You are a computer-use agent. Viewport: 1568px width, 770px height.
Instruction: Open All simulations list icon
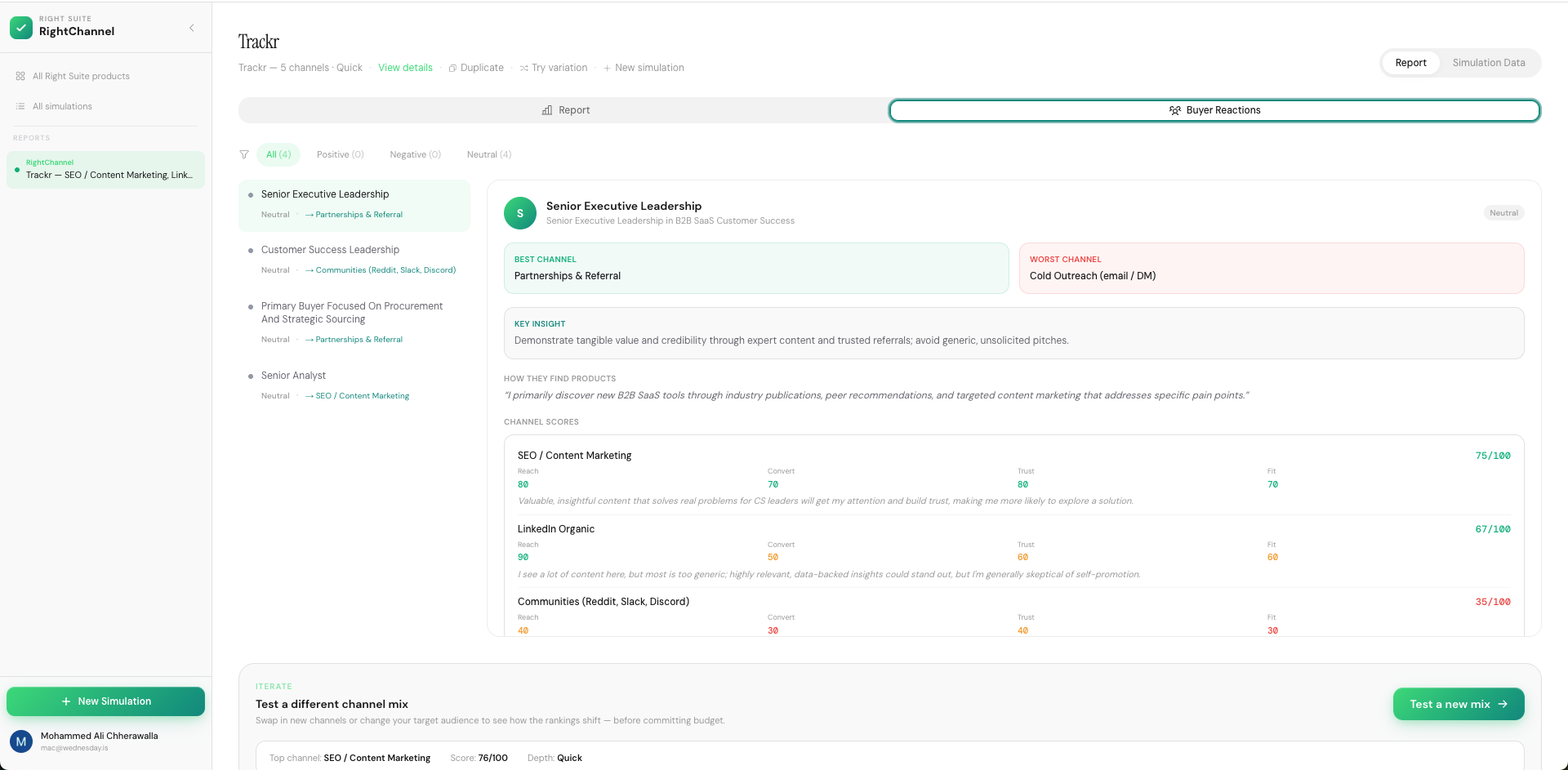tap(19, 106)
